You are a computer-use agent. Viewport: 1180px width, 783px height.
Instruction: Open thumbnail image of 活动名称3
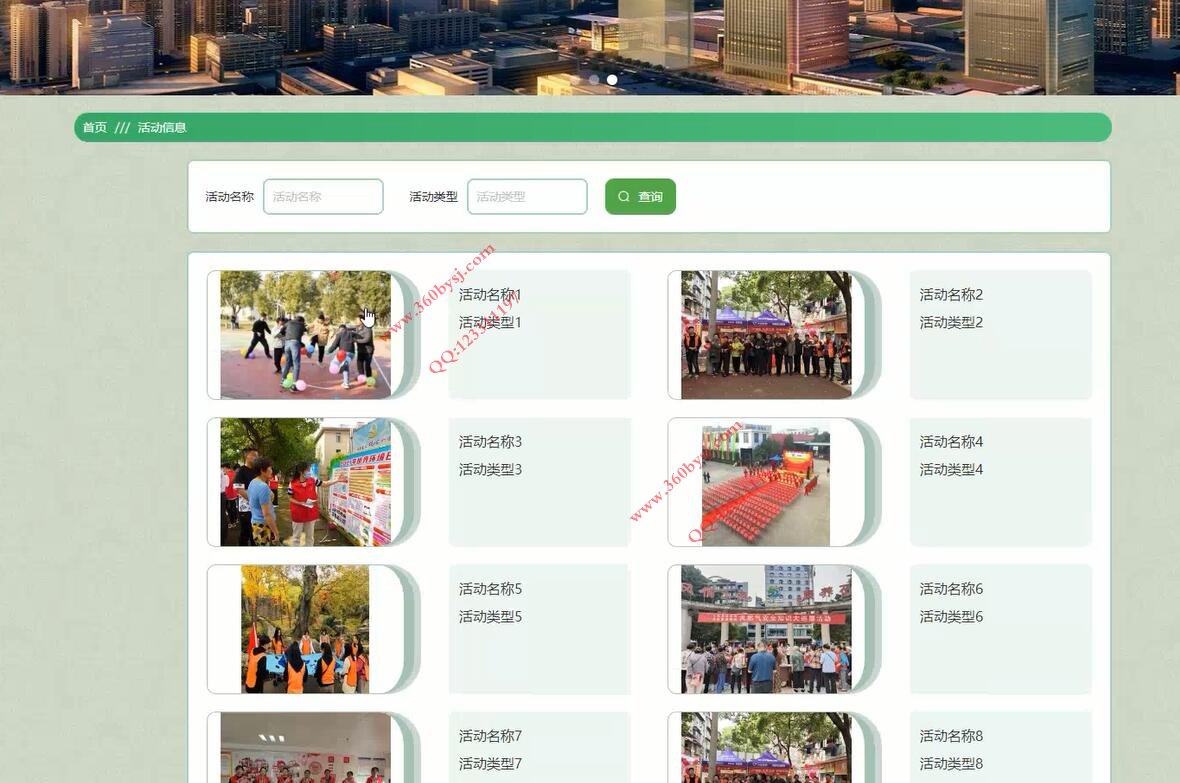(306, 482)
